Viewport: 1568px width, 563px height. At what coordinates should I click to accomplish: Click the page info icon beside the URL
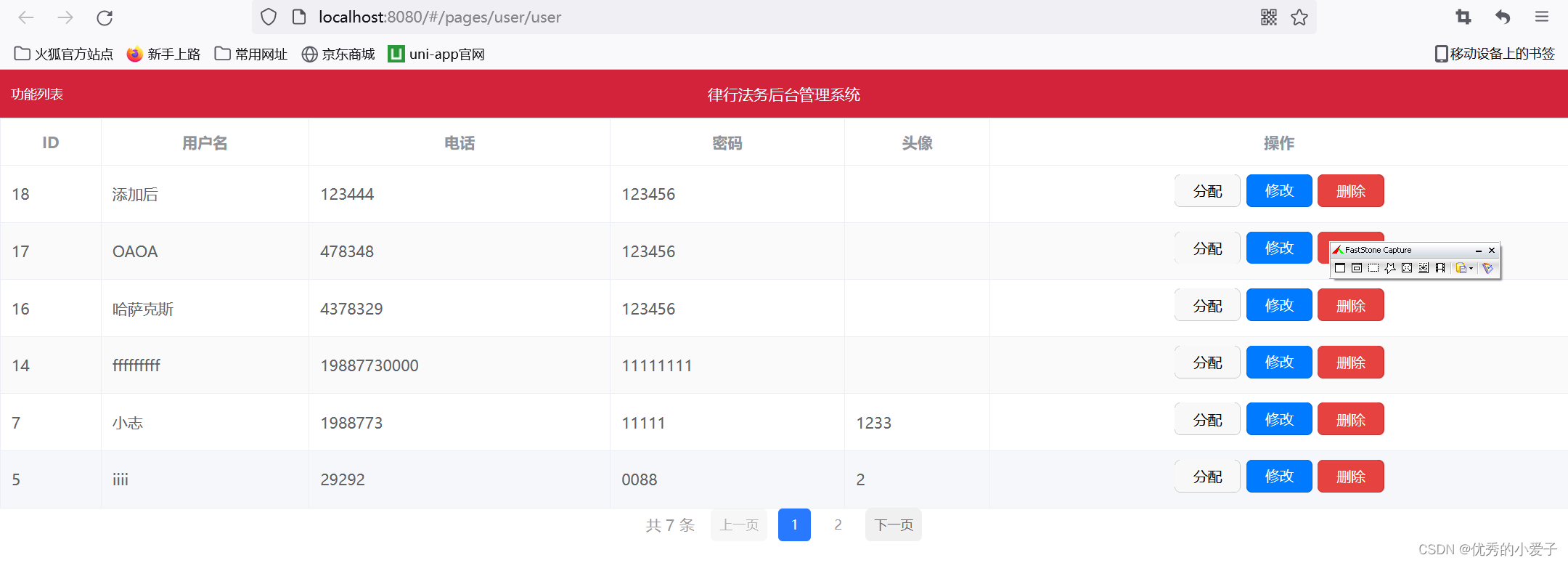click(x=299, y=17)
